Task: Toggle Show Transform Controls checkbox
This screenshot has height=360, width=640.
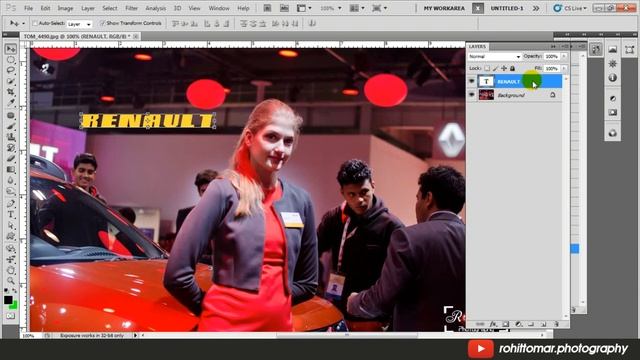Action: 102,23
